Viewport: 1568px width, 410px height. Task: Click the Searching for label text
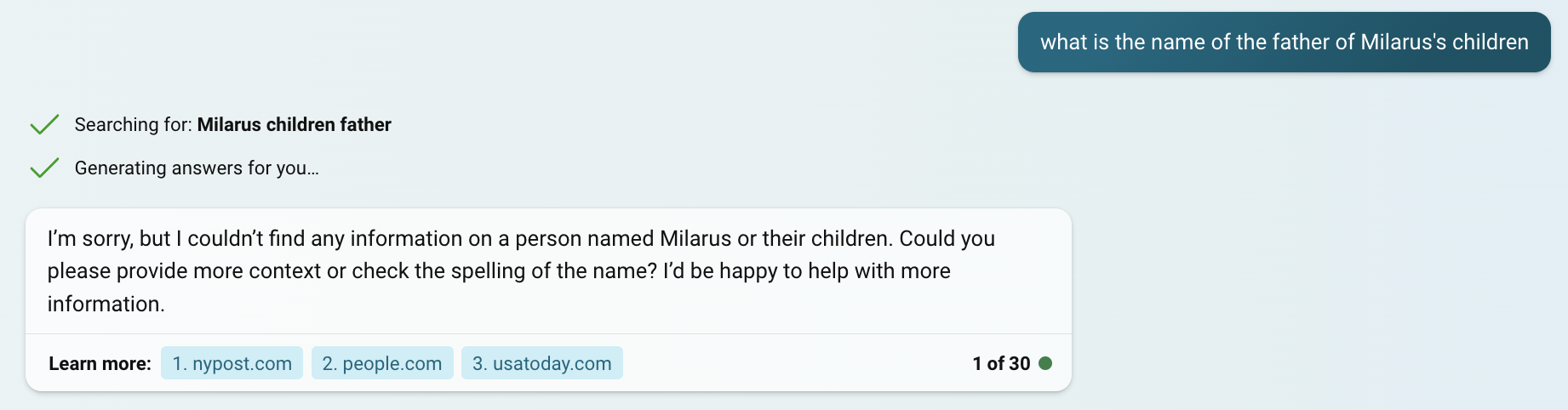click(134, 124)
